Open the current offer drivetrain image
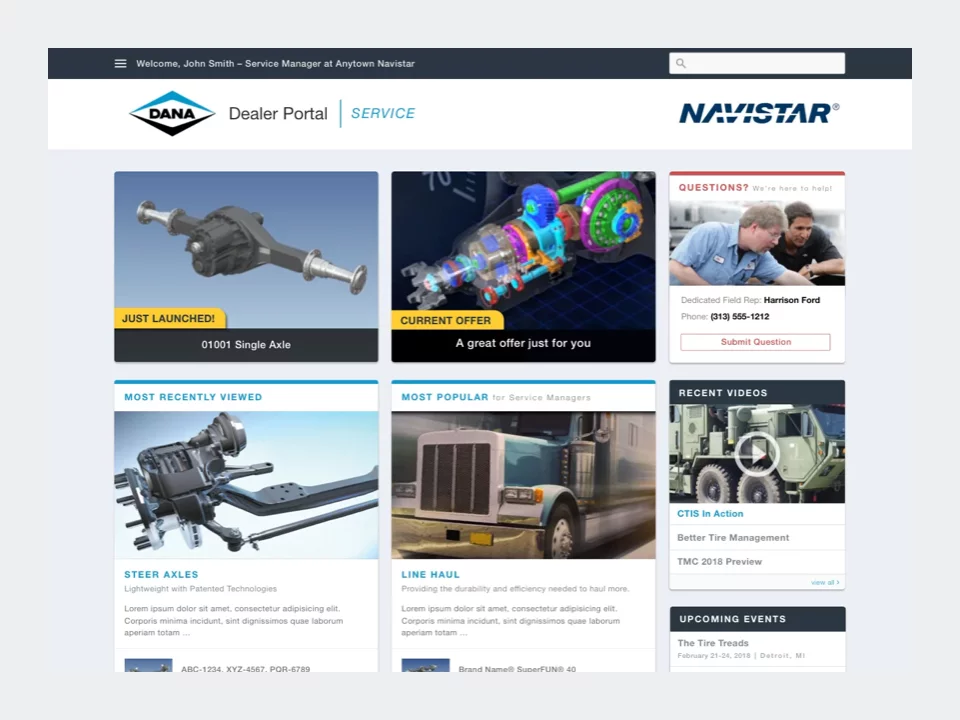This screenshot has height=720, width=960. 523,250
